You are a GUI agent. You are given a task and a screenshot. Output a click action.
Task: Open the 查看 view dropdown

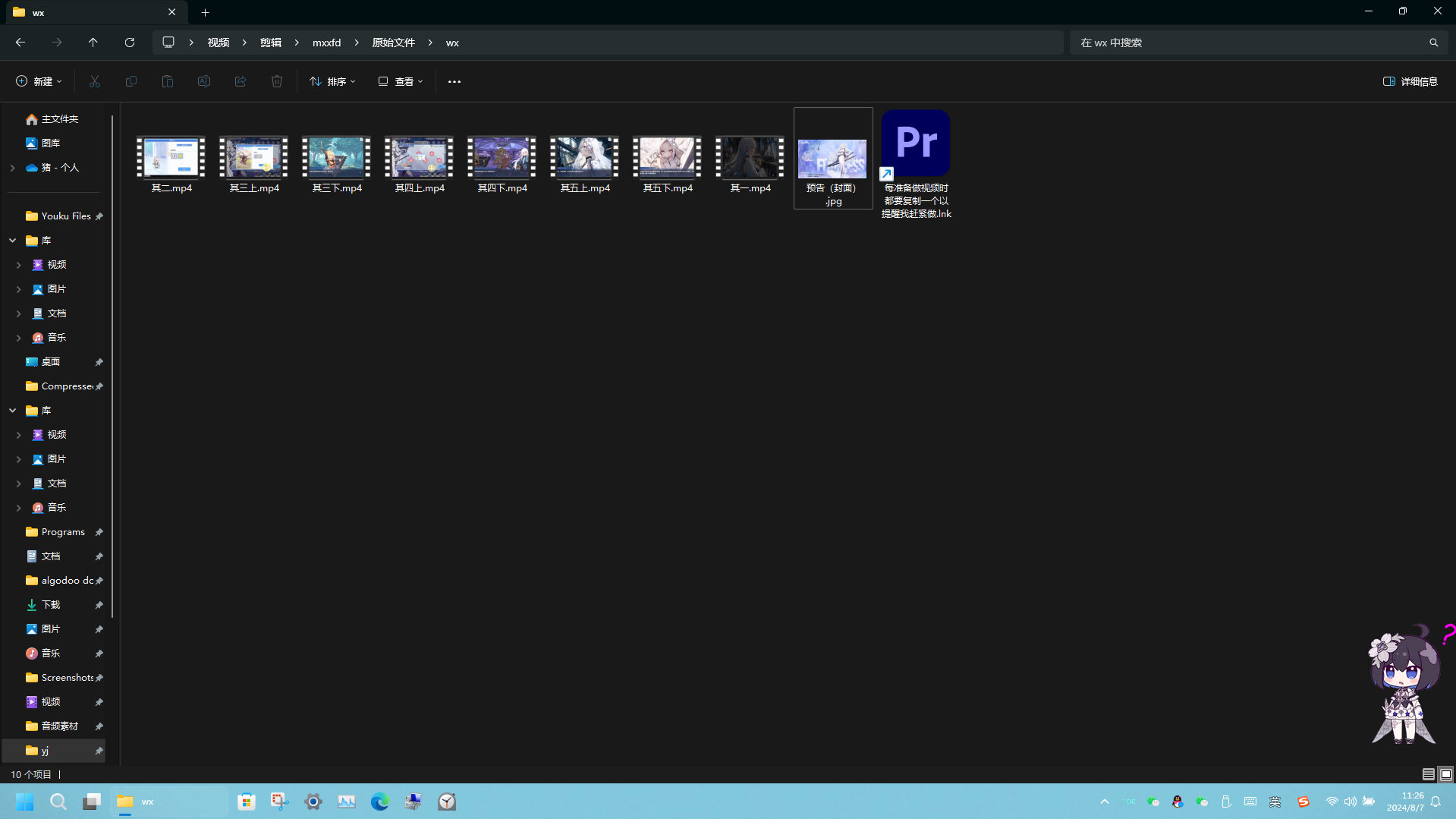(400, 81)
